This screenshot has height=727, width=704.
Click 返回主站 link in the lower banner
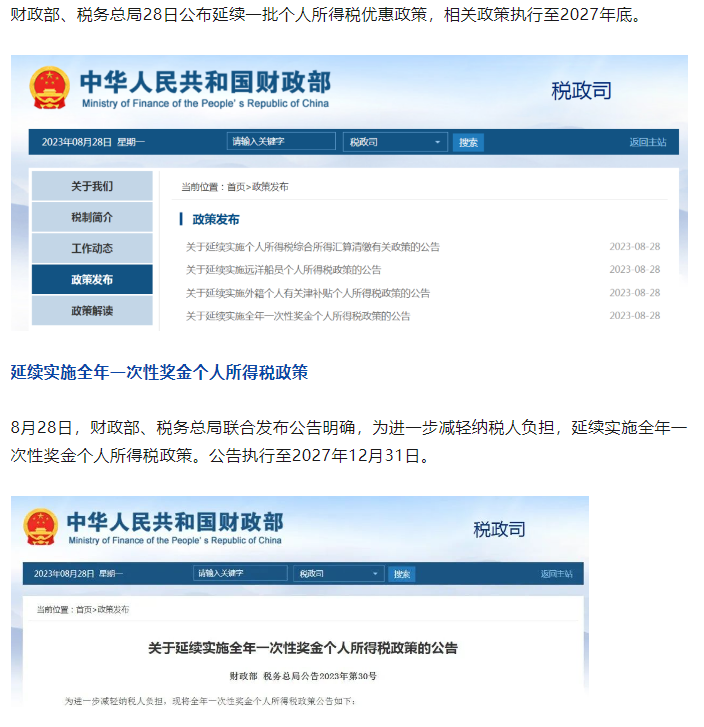[x=557, y=574]
